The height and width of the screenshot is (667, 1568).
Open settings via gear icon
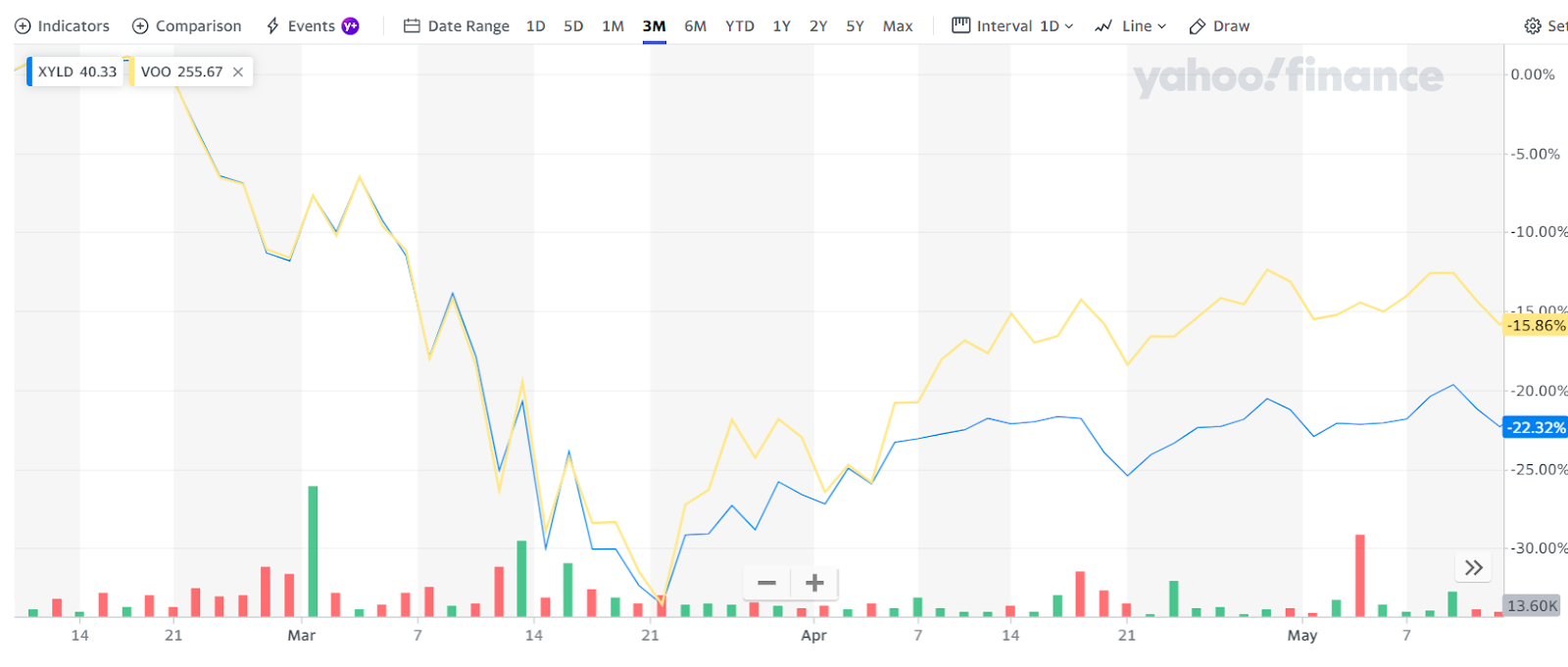tap(1533, 26)
